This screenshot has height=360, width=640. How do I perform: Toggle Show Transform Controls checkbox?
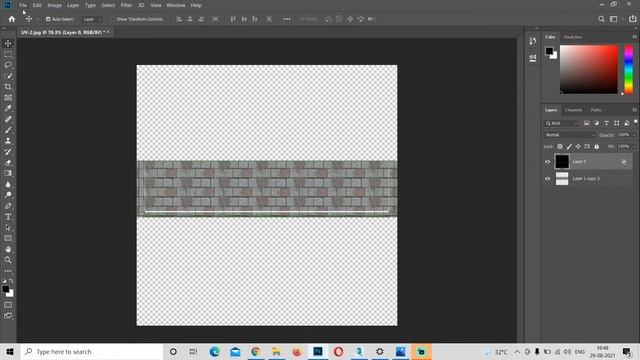click(113, 19)
